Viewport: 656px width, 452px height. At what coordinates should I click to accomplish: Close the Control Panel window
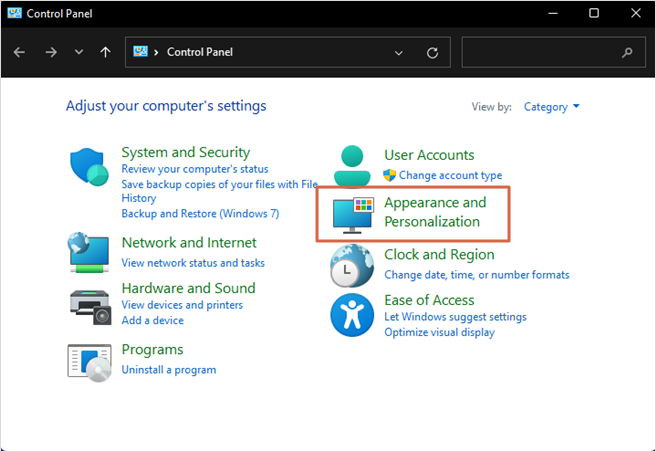(636, 13)
